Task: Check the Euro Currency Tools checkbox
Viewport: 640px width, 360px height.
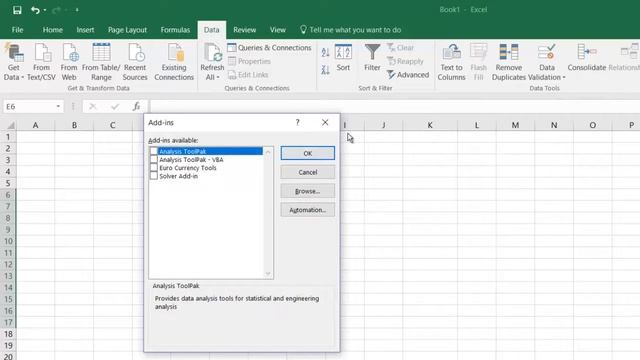Action: (x=154, y=168)
